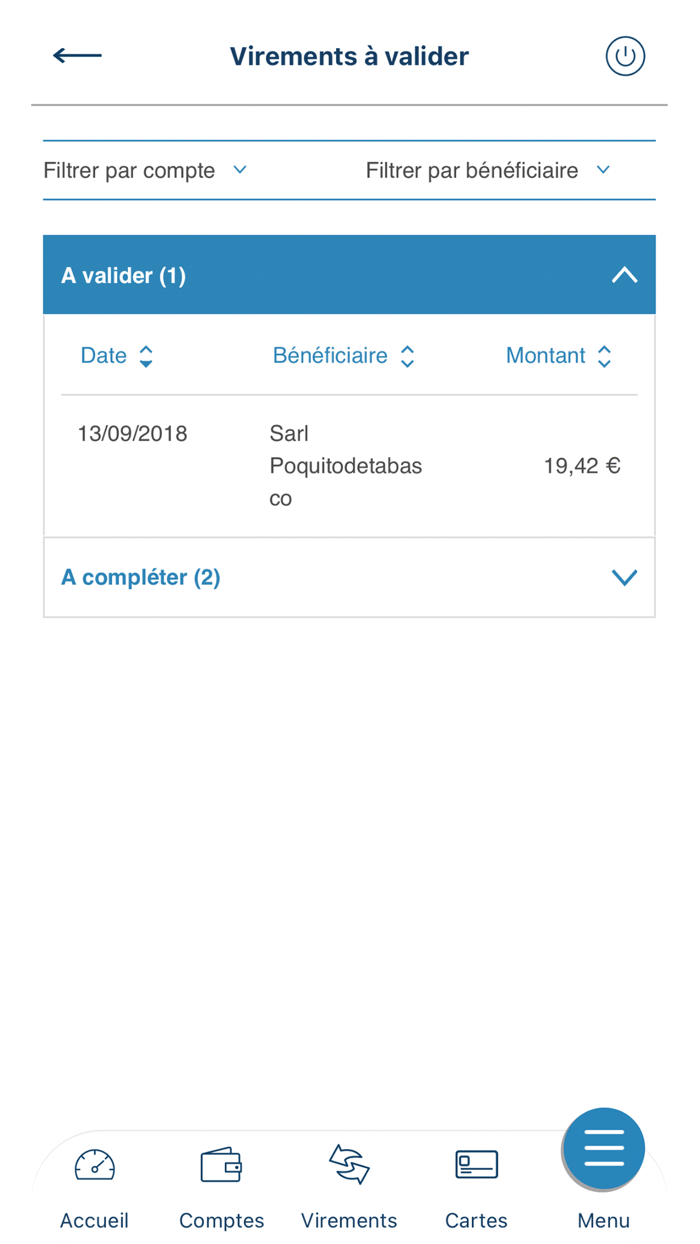The width and height of the screenshot is (700, 1244).
Task: Select the A valider header bar
Action: click(x=348, y=275)
